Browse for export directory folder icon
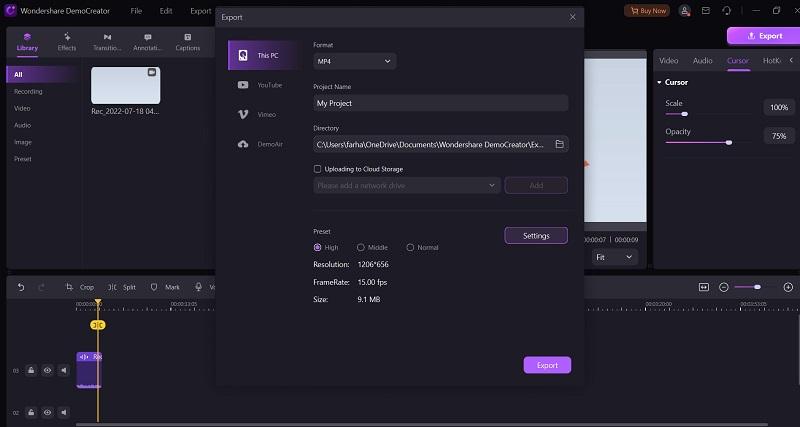Viewport: 800px width, 427px height. coord(560,144)
